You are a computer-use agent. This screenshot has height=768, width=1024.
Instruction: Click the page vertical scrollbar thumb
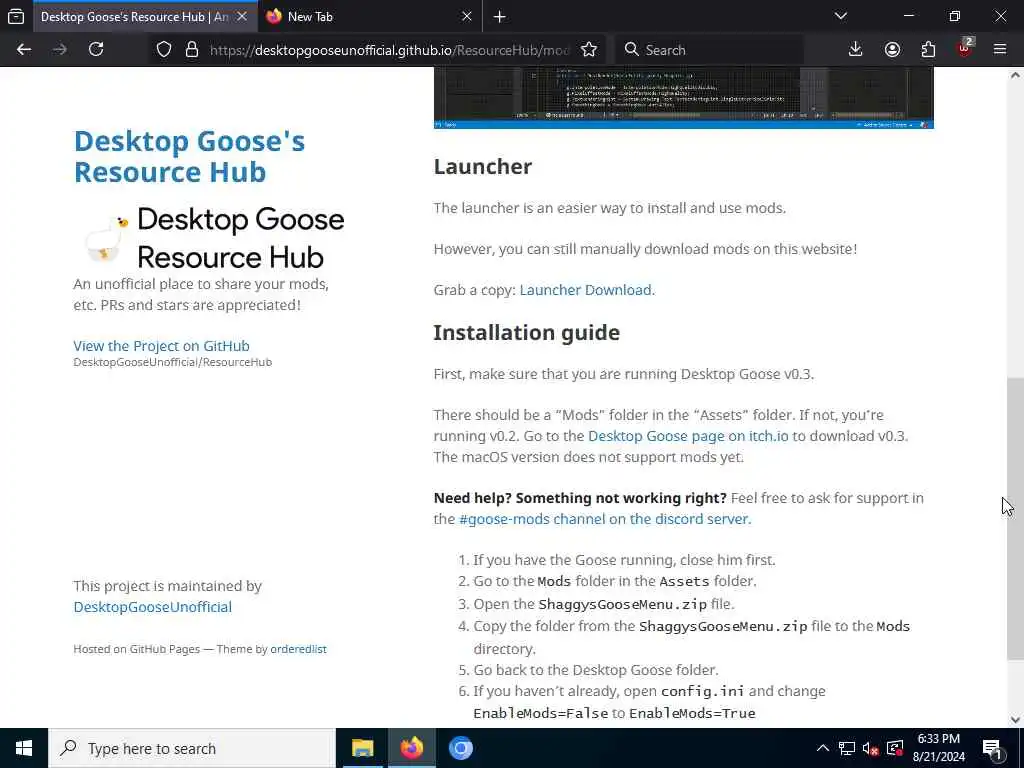pos(1015,519)
